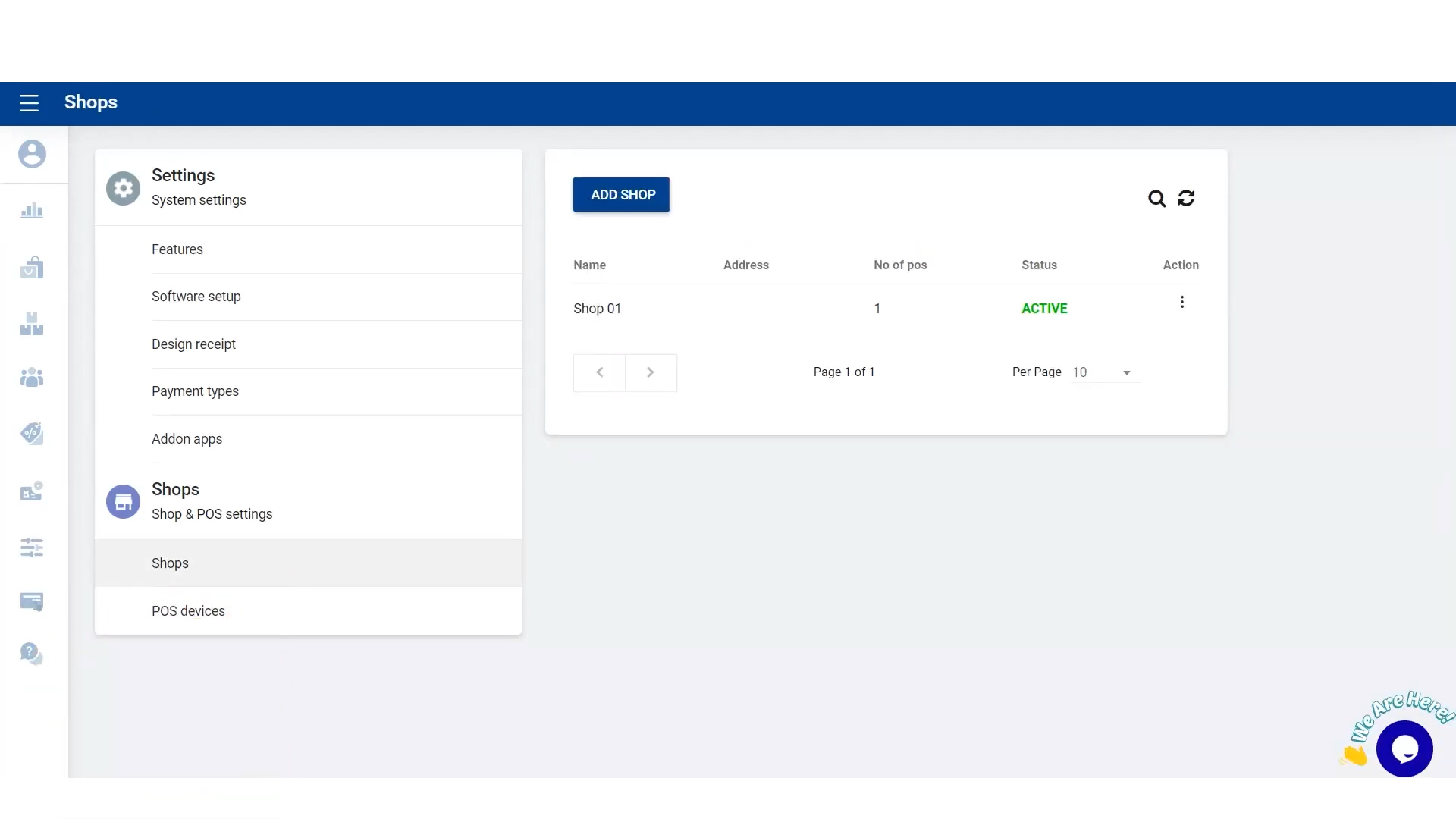Screen dimensions: 1456x819
Task: Open the hamburger menu icon
Action: point(29,103)
